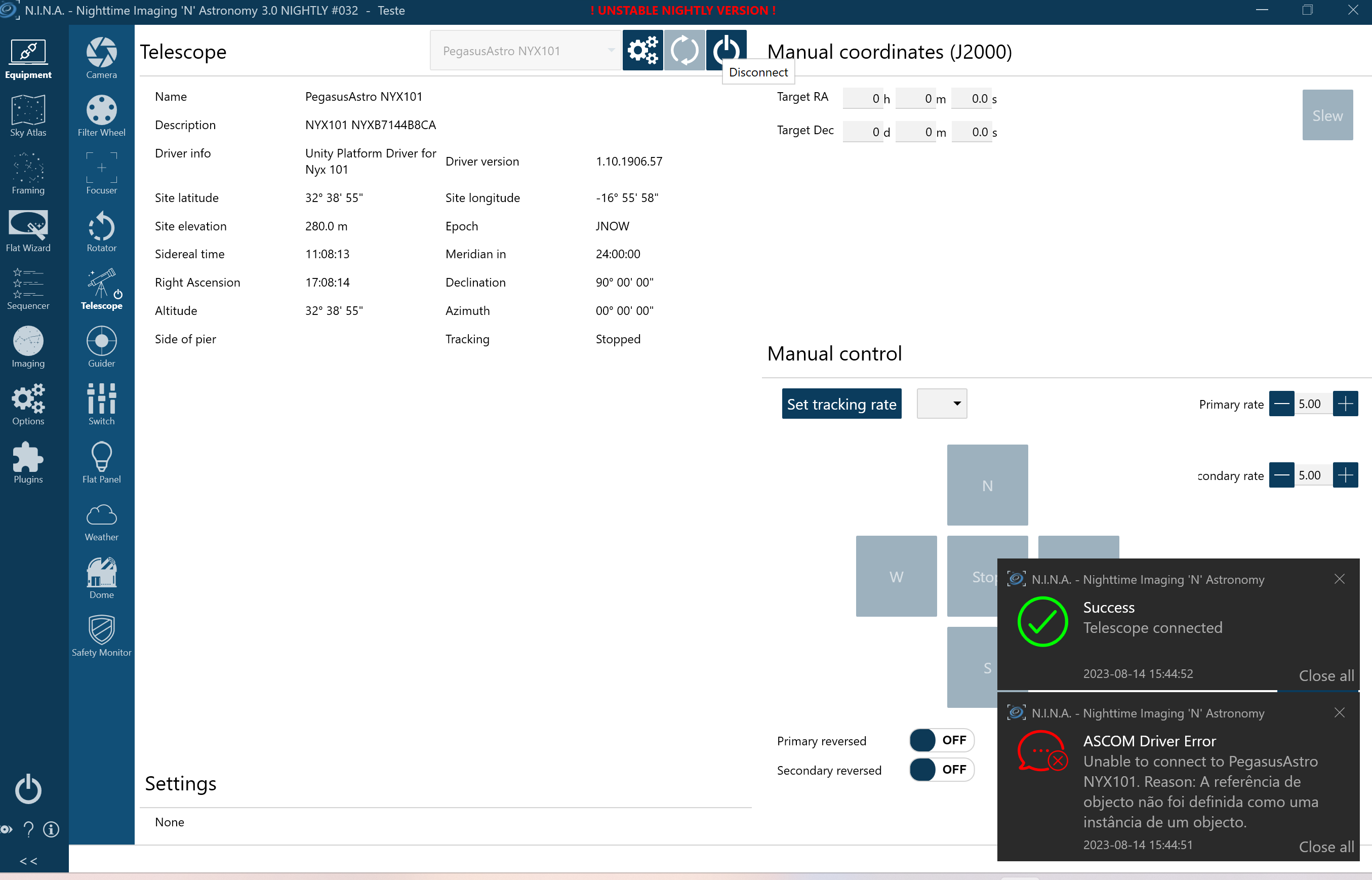Click the Target Dec seconds field
Image resolution: width=1372 pixels, height=880 pixels.
(971, 132)
